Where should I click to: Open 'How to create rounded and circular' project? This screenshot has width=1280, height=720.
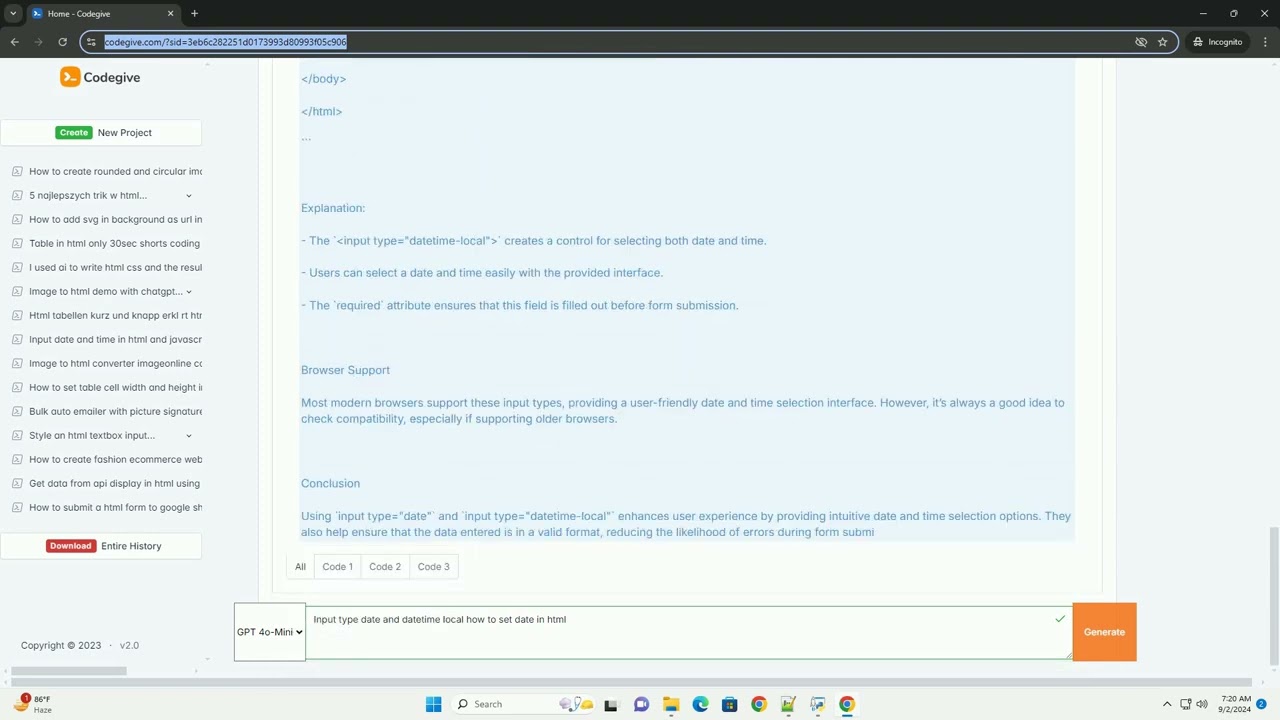115,171
